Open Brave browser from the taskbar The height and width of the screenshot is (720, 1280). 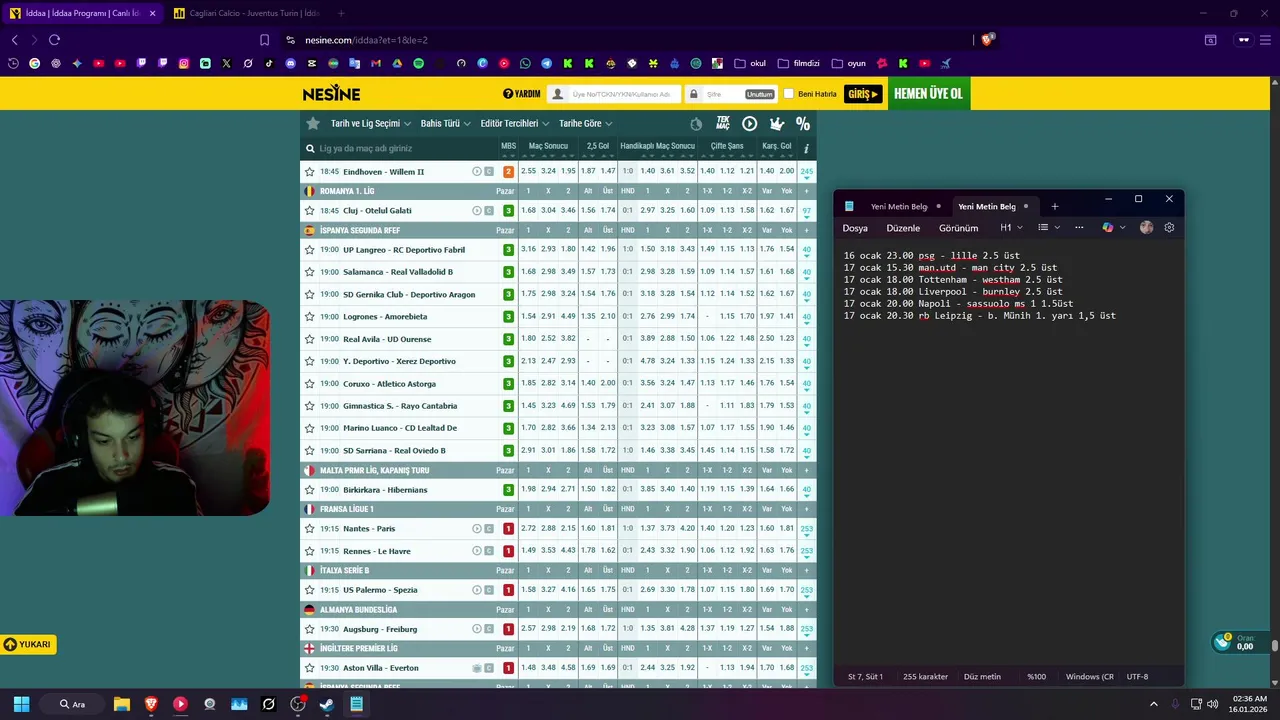[x=151, y=704]
